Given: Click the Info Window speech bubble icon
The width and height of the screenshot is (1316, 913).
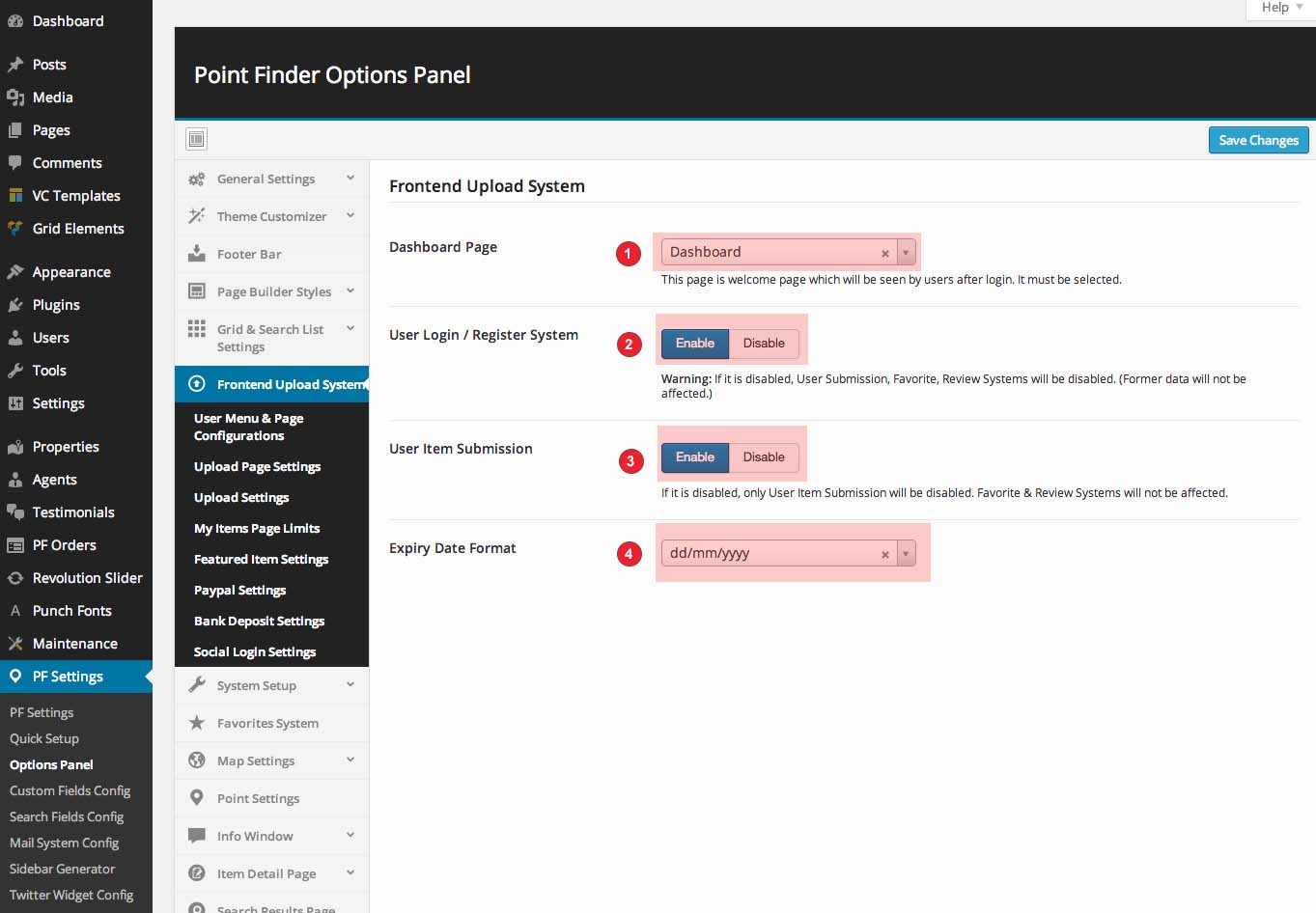Looking at the screenshot, I should pyautogui.click(x=196, y=836).
